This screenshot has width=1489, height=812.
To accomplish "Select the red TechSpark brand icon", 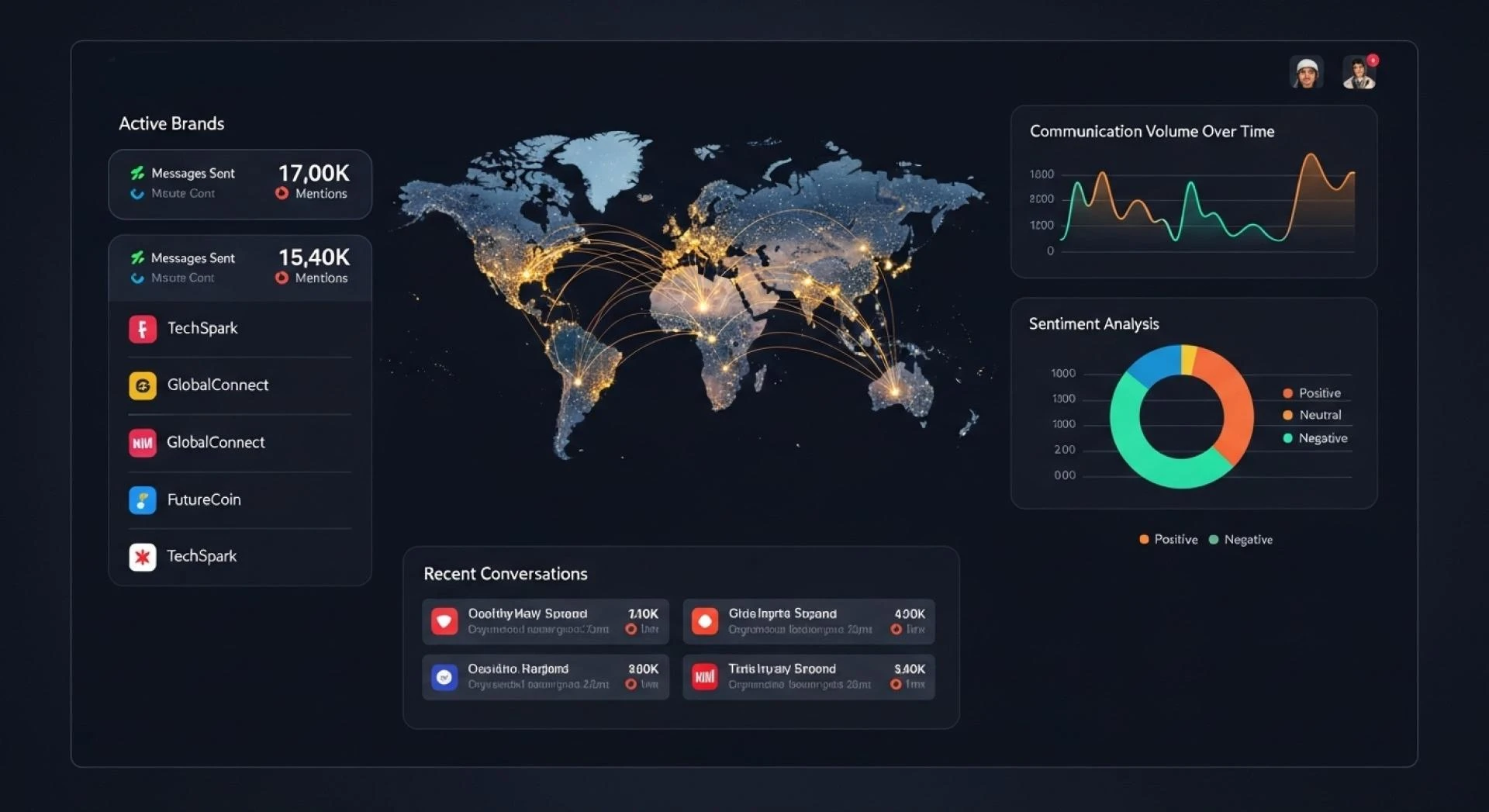I will 143,328.
